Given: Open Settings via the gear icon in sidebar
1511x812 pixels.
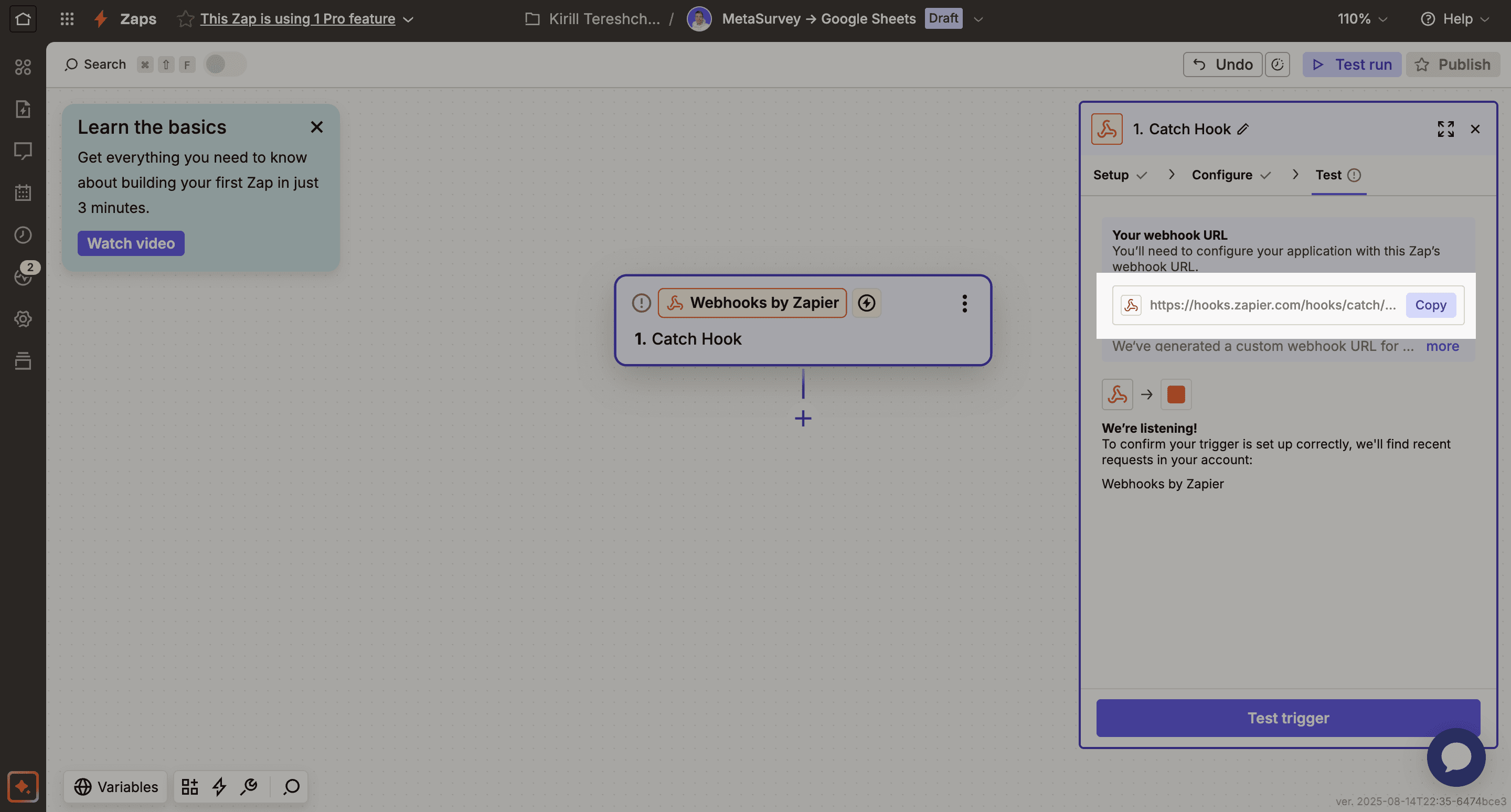Looking at the screenshot, I should 23,319.
